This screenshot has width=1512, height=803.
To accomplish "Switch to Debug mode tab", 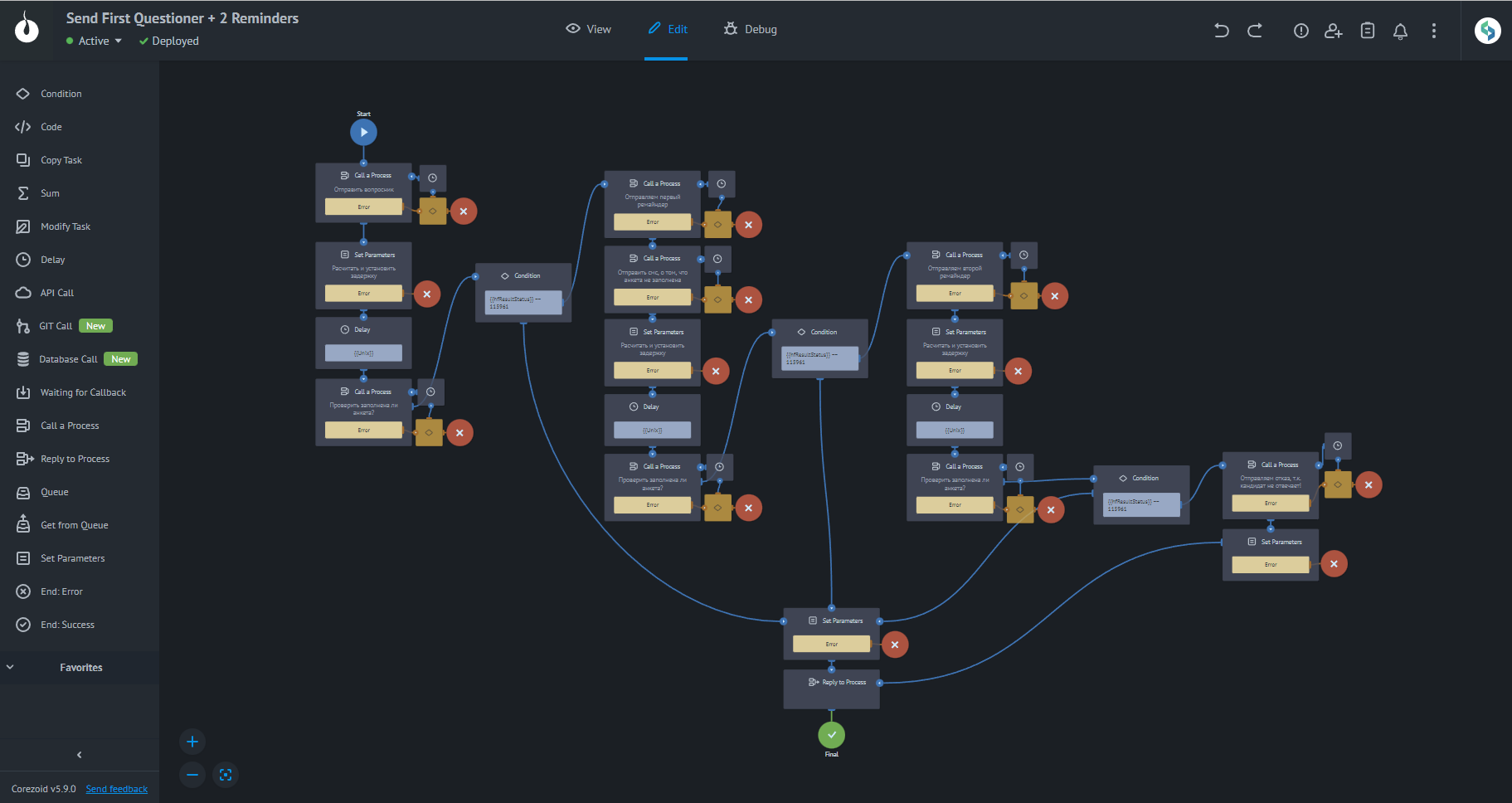I will pos(750,29).
